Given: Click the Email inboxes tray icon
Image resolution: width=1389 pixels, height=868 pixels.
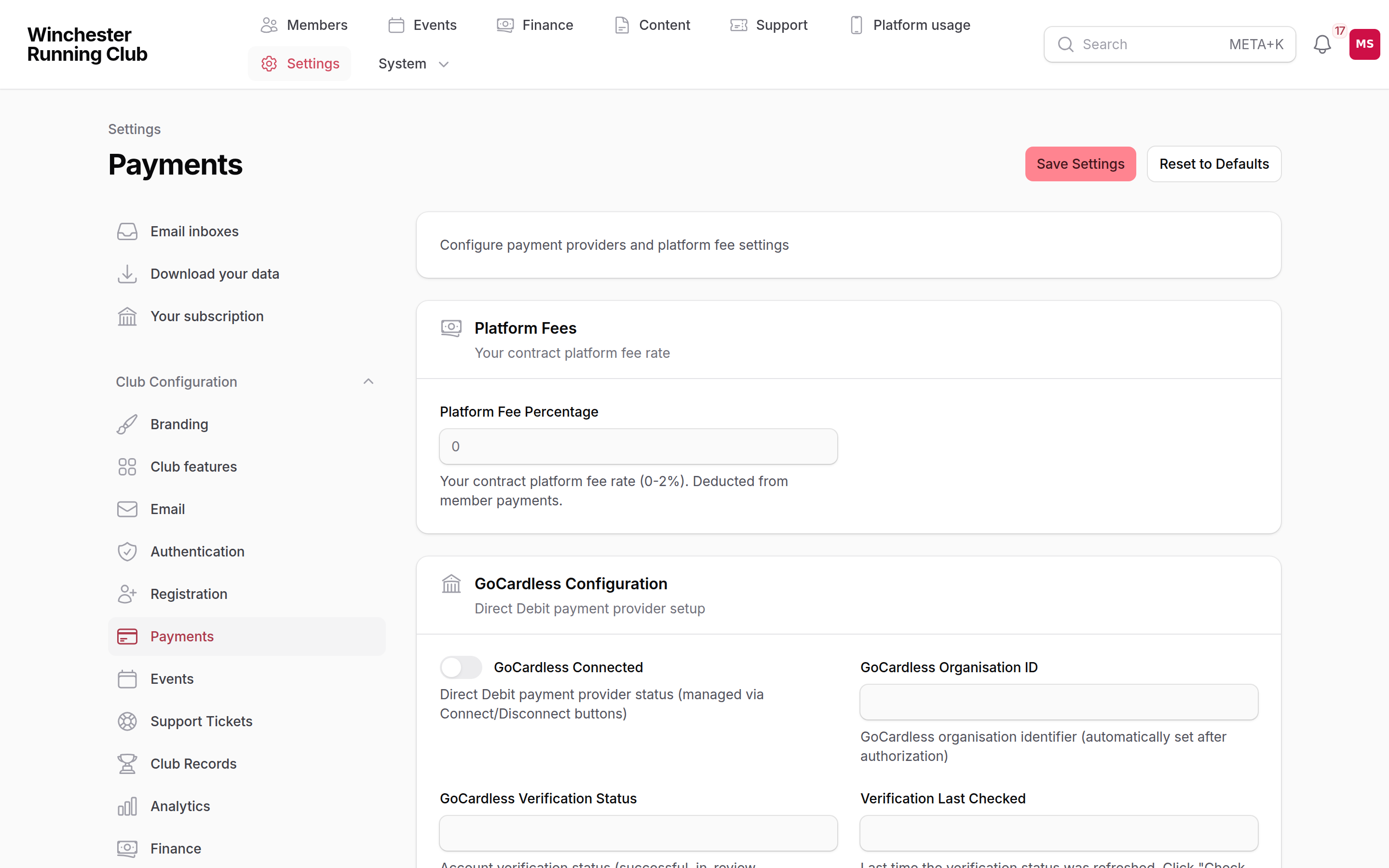Looking at the screenshot, I should pyautogui.click(x=127, y=231).
